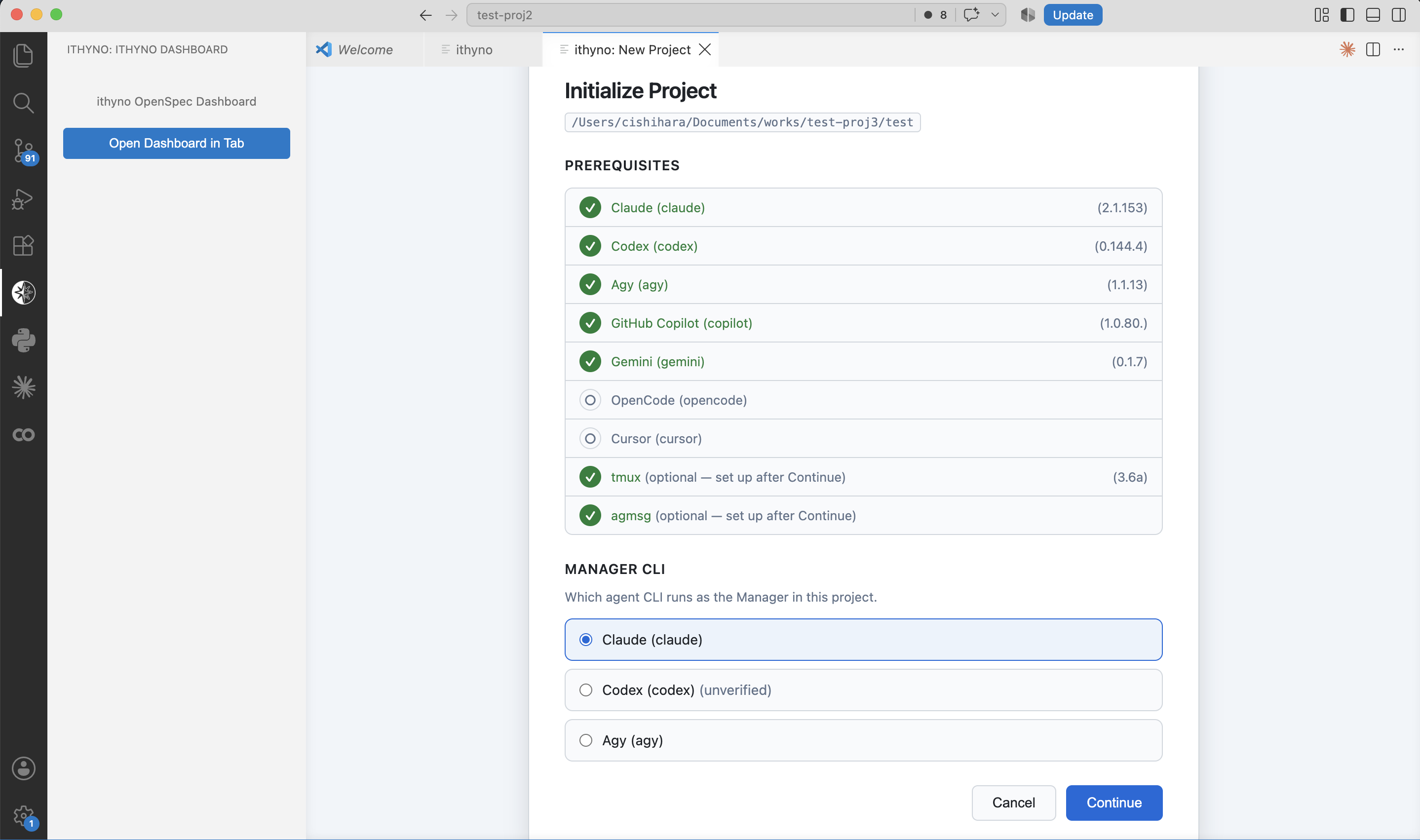Select Agy (agy) as Manager CLI

coord(863,740)
